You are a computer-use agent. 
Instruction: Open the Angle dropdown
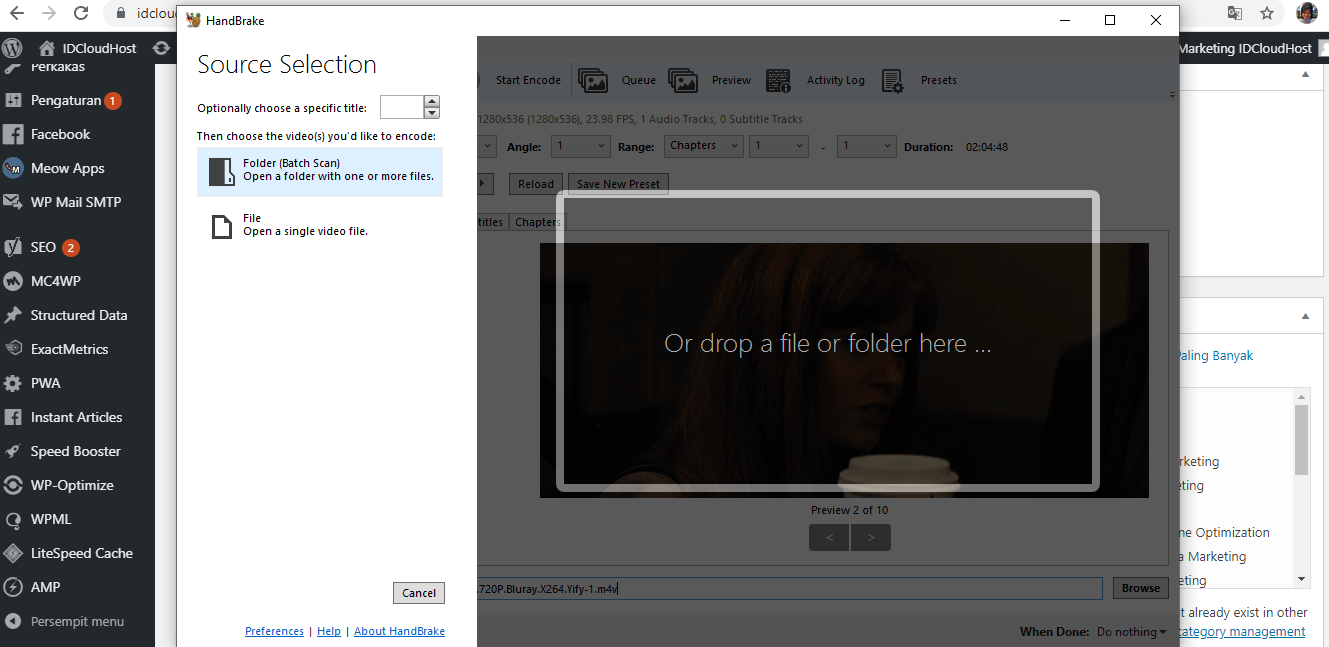[x=580, y=146]
